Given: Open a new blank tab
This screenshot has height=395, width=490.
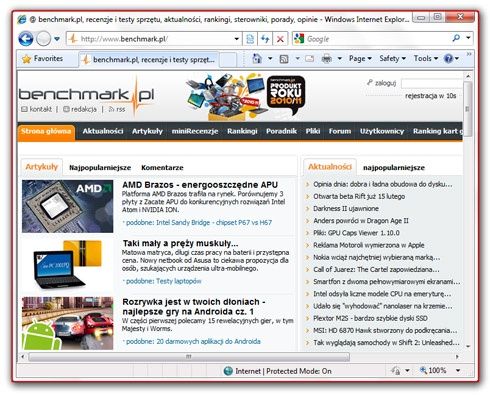Looking at the screenshot, I should pyautogui.click(x=228, y=60).
